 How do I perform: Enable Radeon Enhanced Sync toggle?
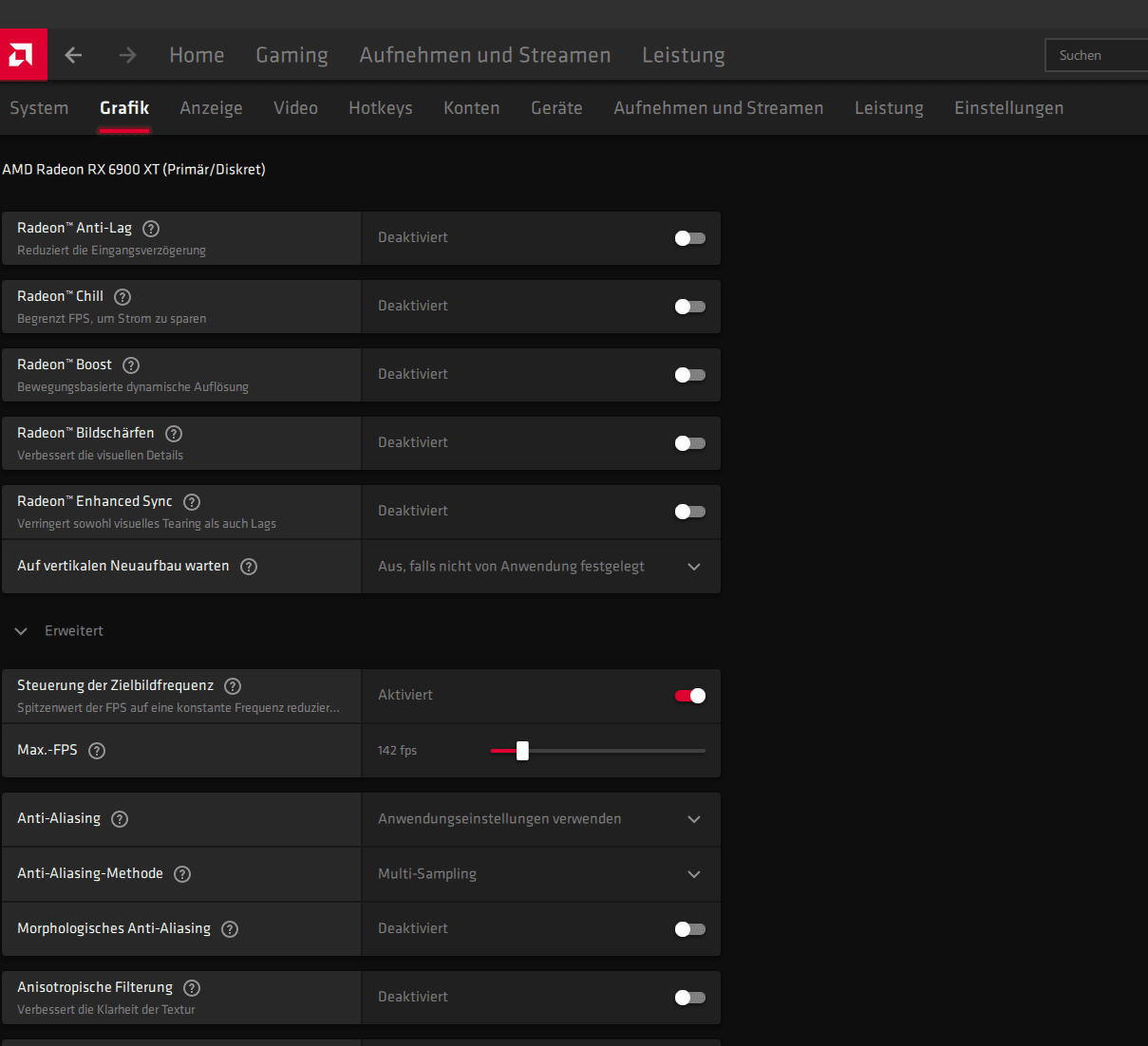[690, 512]
